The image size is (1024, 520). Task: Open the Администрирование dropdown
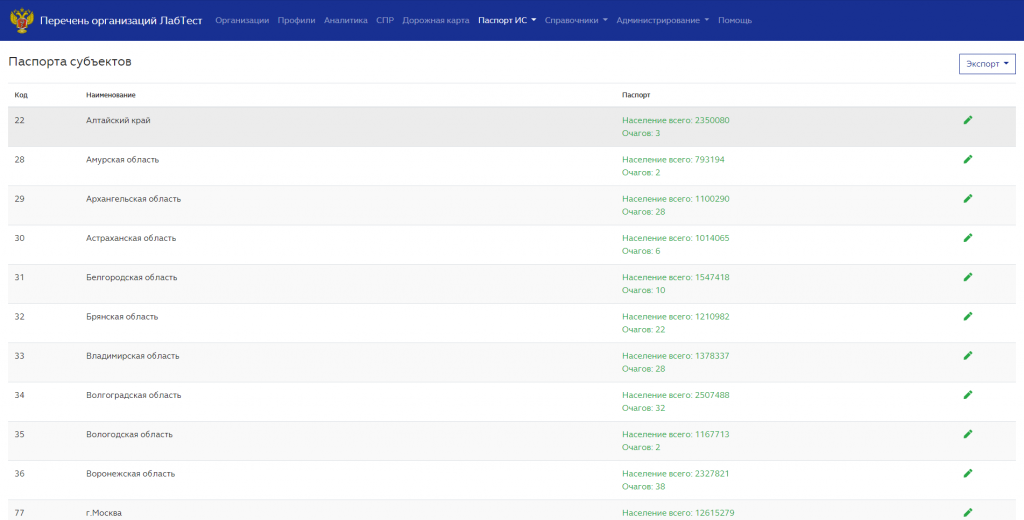[x=662, y=20]
